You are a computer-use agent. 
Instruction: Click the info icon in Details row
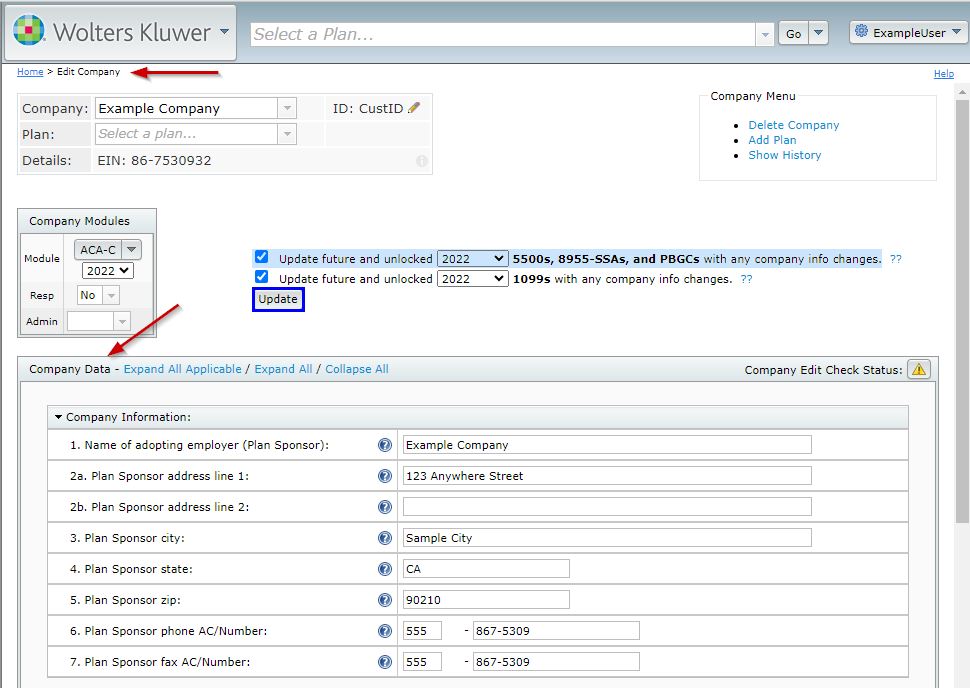click(x=422, y=161)
